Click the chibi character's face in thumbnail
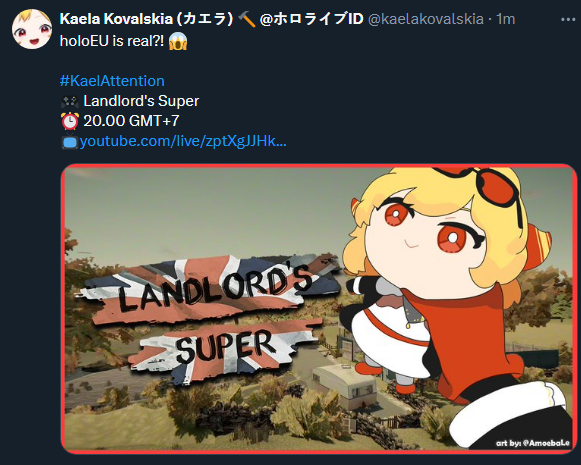Viewport: 581px width, 465px height. pyautogui.click(x=428, y=237)
